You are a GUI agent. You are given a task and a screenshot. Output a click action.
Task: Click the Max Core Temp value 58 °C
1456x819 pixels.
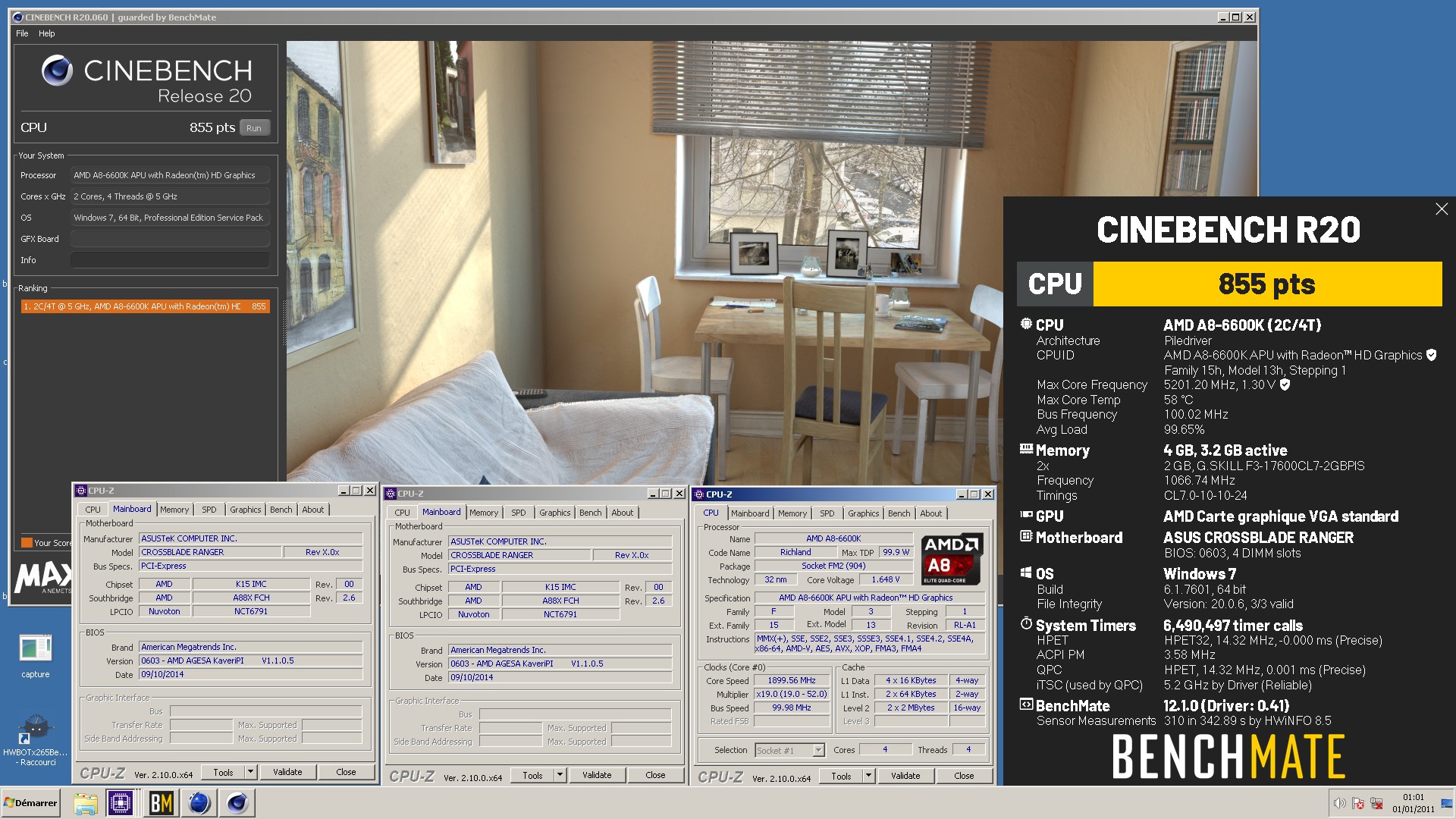(1178, 400)
